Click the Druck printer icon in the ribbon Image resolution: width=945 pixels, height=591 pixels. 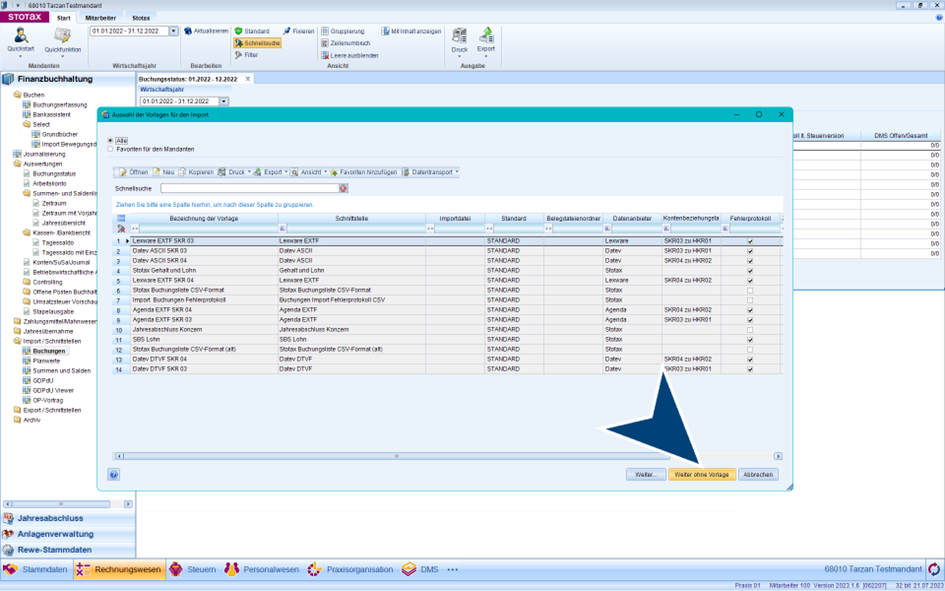tap(459, 36)
